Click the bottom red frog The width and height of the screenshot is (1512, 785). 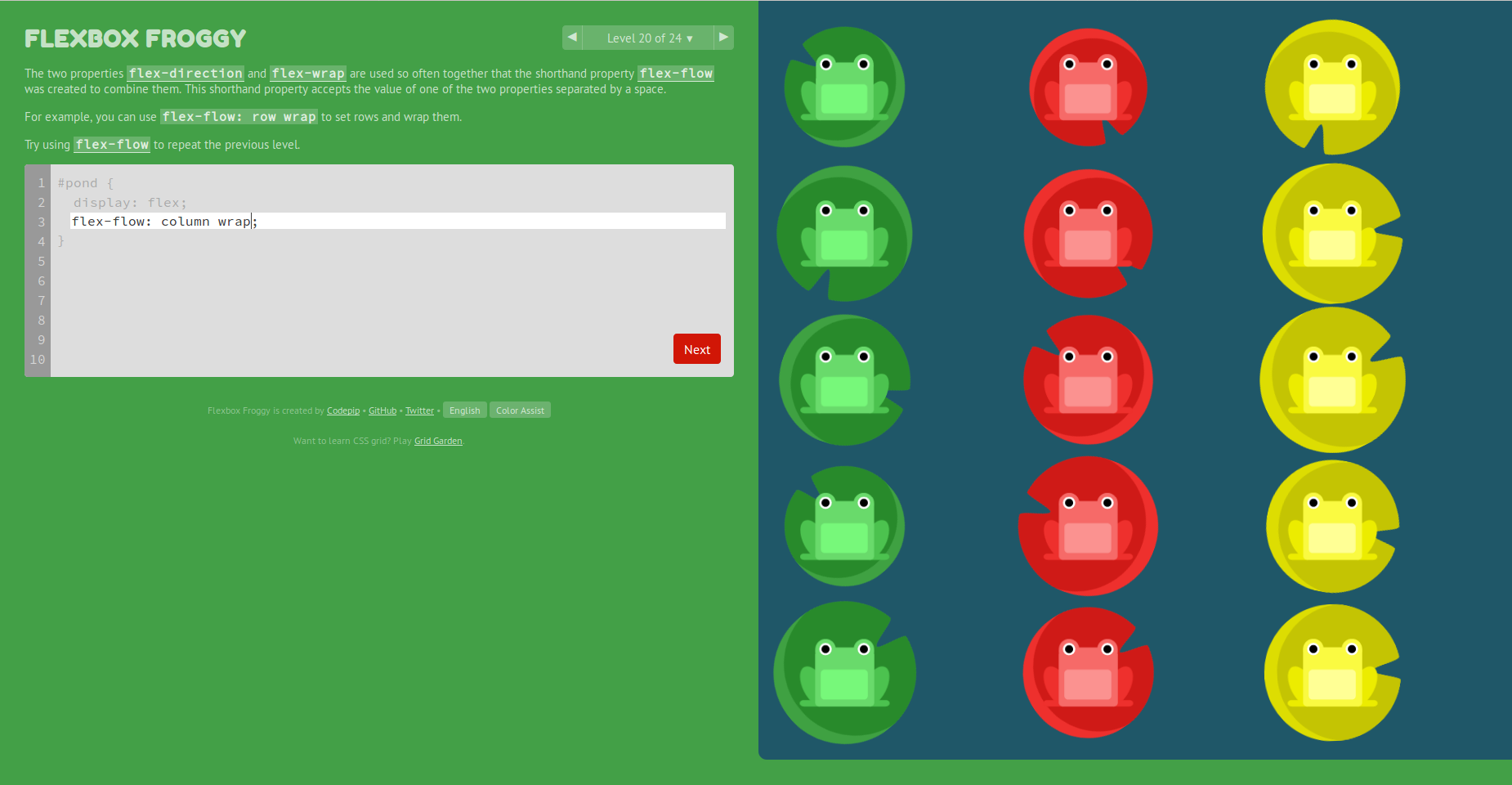coord(1088,673)
